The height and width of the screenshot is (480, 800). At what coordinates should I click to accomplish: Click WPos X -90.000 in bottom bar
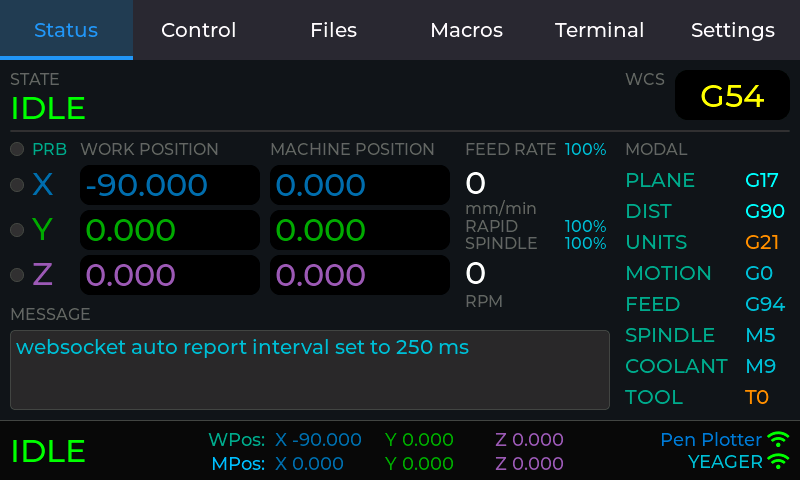(318, 439)
